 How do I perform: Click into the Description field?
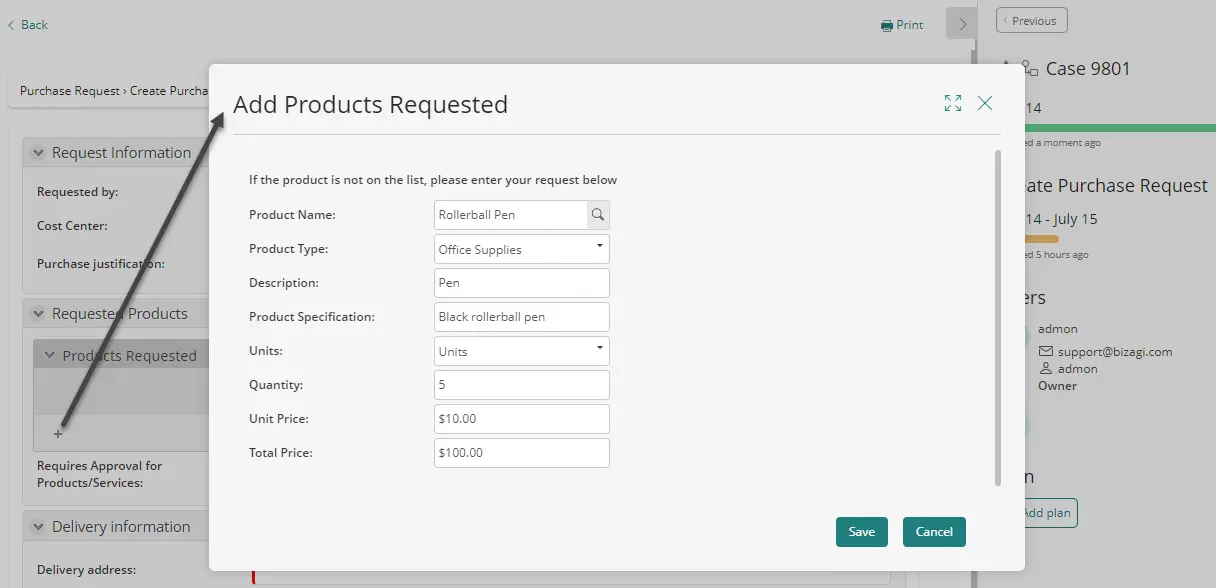tap(522, 283)
